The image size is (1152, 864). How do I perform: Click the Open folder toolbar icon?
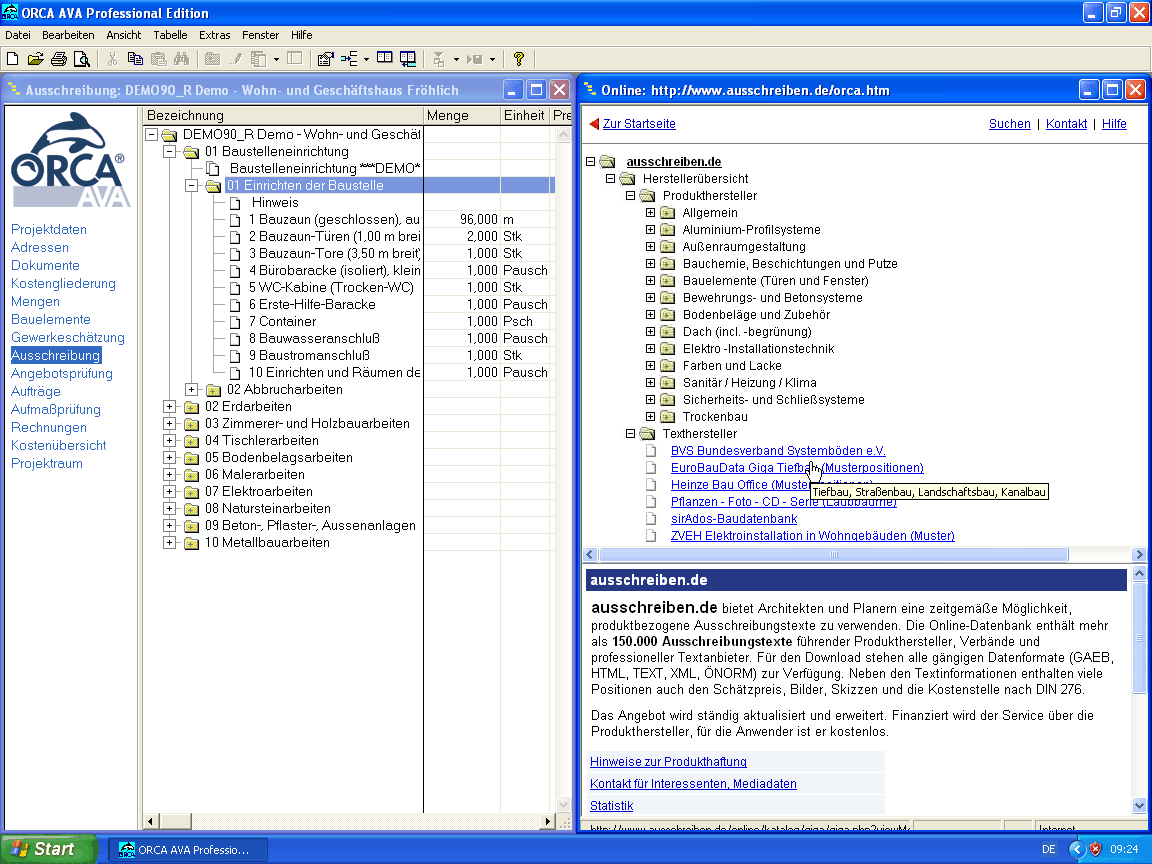tap(36, 59)
